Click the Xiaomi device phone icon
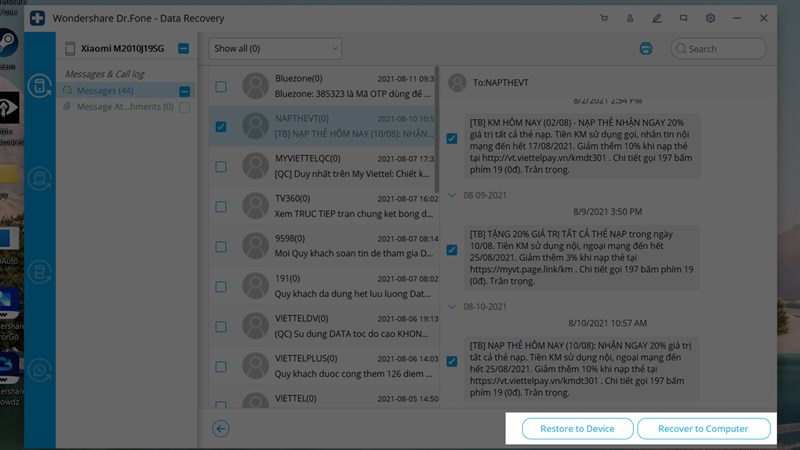The image size is (800, 450). point(70,48)
